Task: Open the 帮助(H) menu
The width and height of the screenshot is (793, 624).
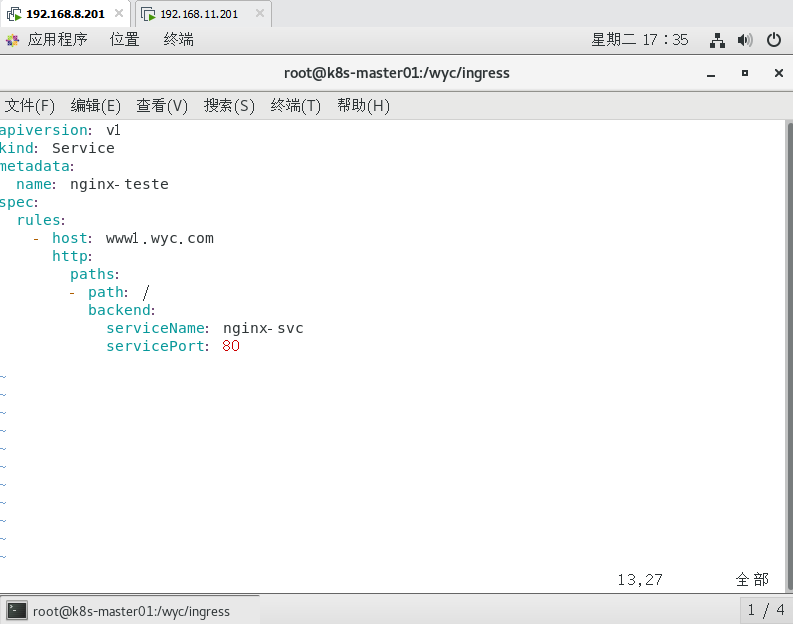Action: click(363, 106)
